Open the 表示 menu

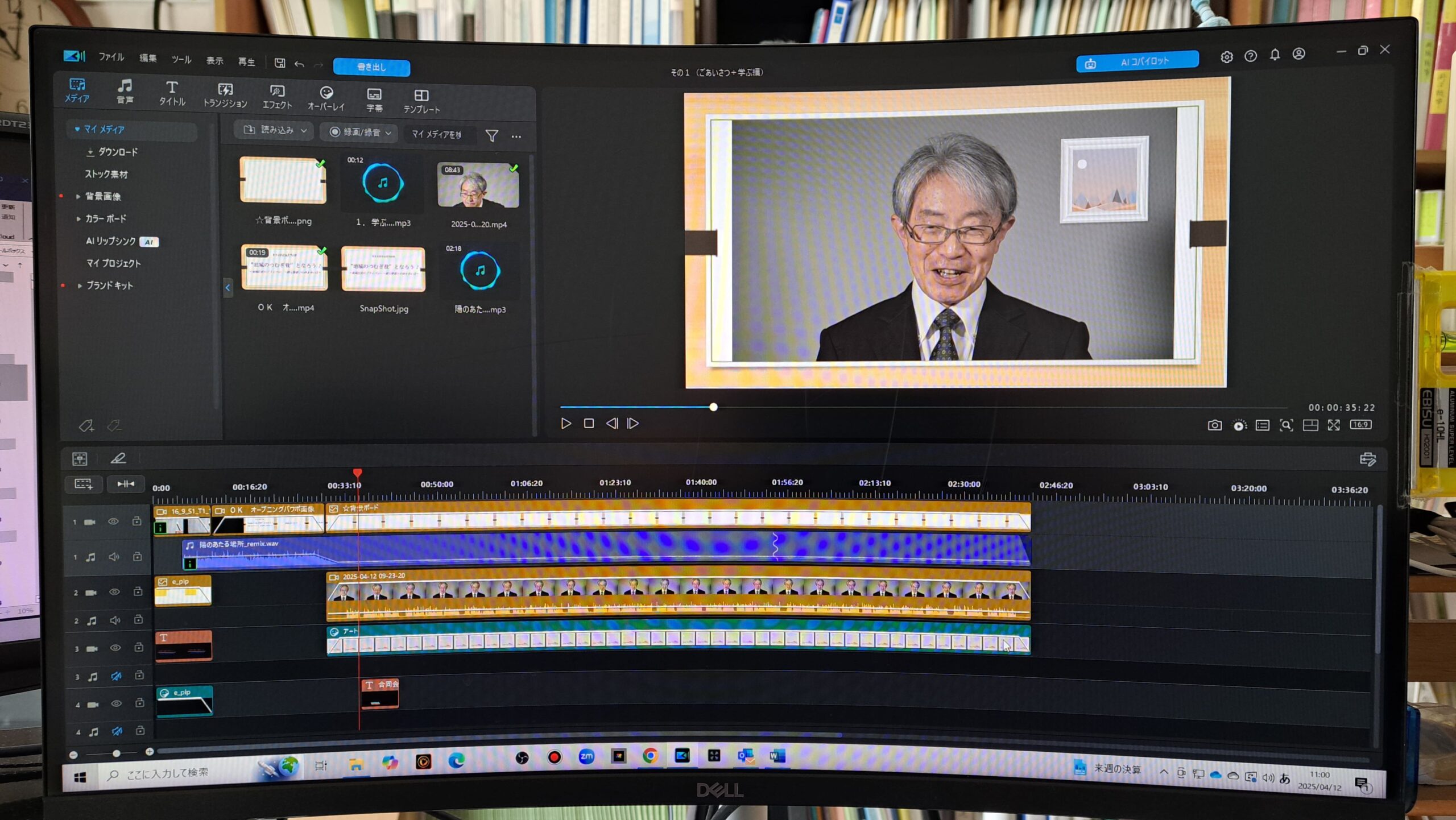coord(214,61)
